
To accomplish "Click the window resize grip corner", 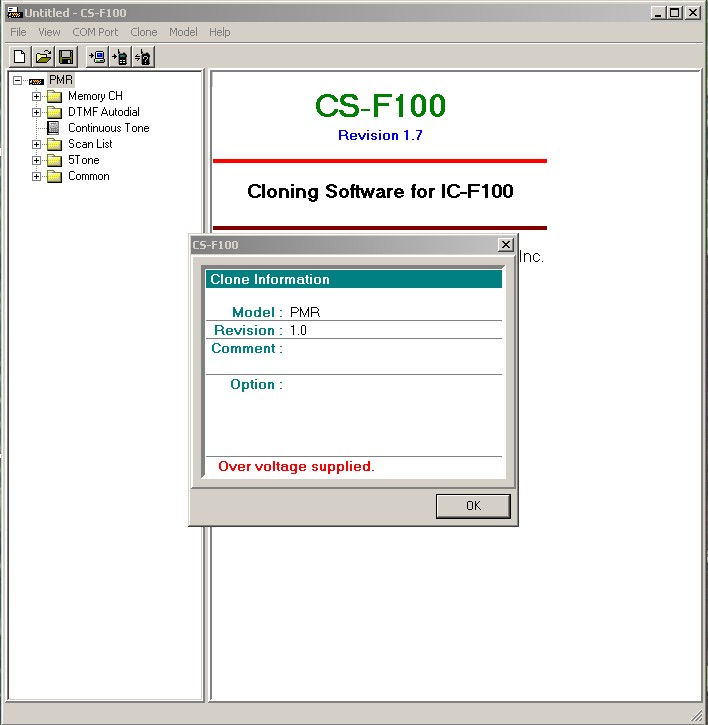I will (x=697, y=715).
